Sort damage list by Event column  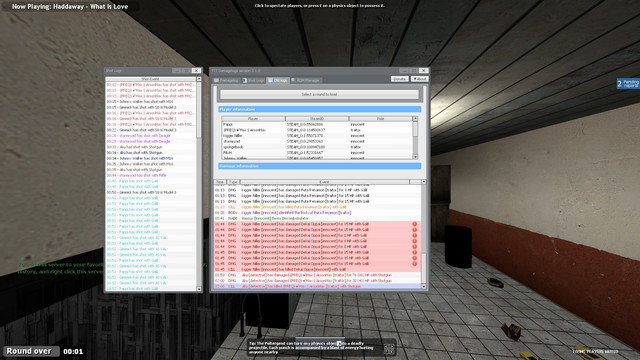pos(324,182)
